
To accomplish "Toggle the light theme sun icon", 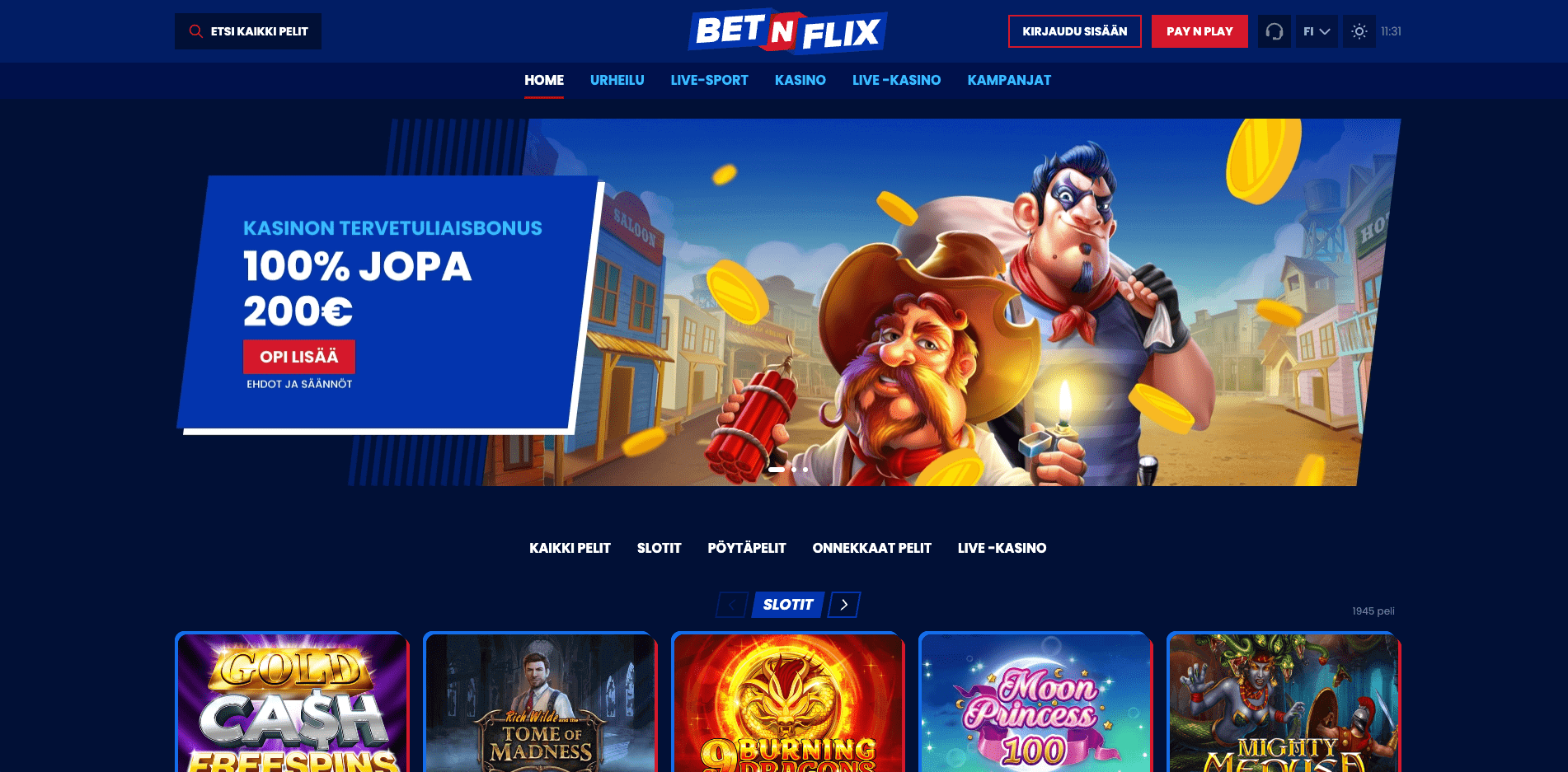I will click(1359, 31).
